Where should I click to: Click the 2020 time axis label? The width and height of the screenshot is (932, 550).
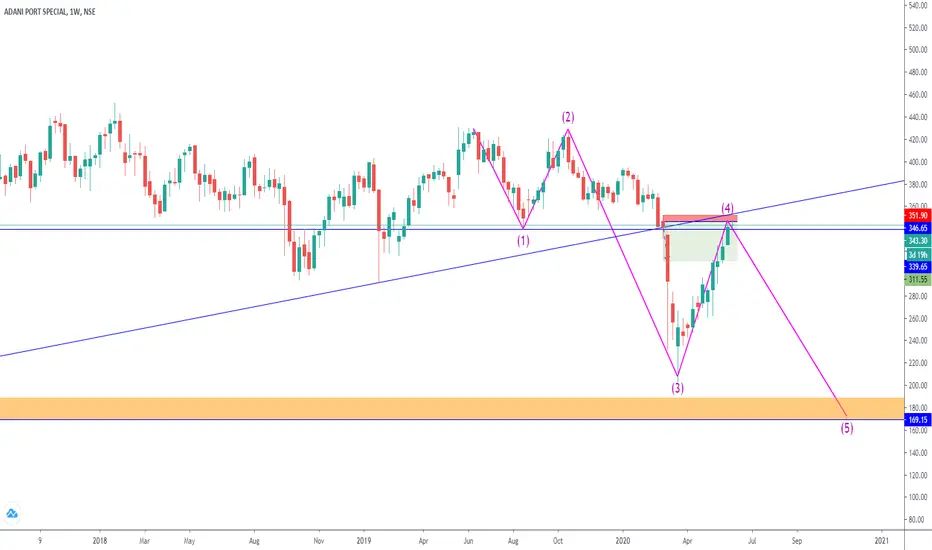(x=623, y=541)
